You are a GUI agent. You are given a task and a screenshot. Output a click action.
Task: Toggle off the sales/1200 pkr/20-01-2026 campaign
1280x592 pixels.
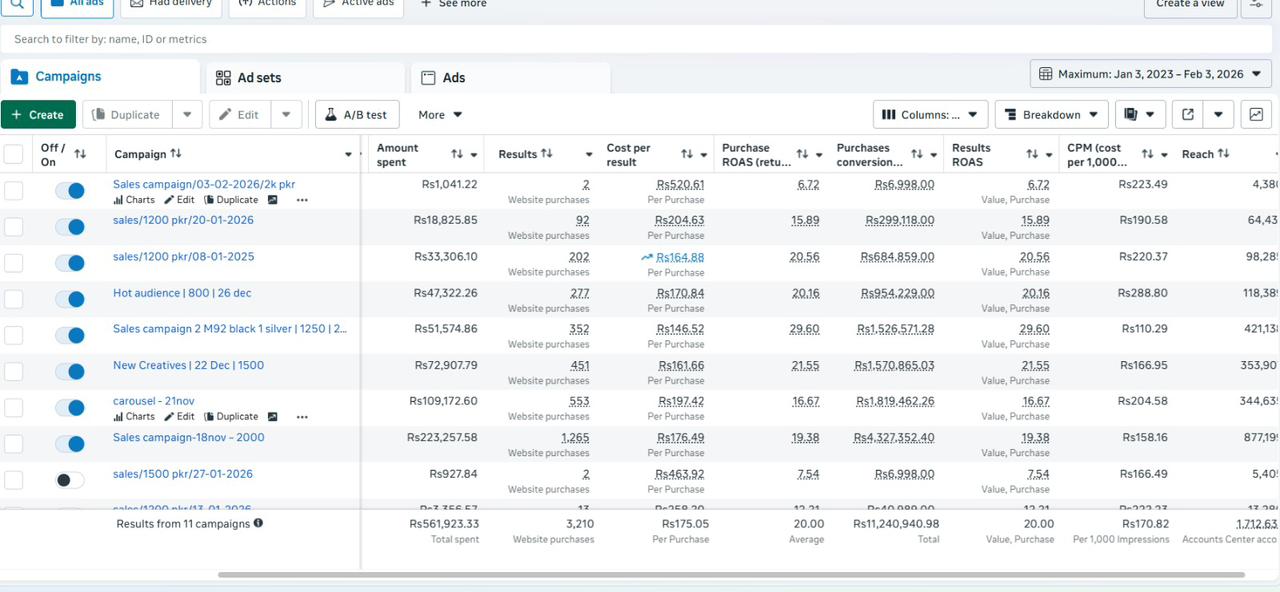70,227
